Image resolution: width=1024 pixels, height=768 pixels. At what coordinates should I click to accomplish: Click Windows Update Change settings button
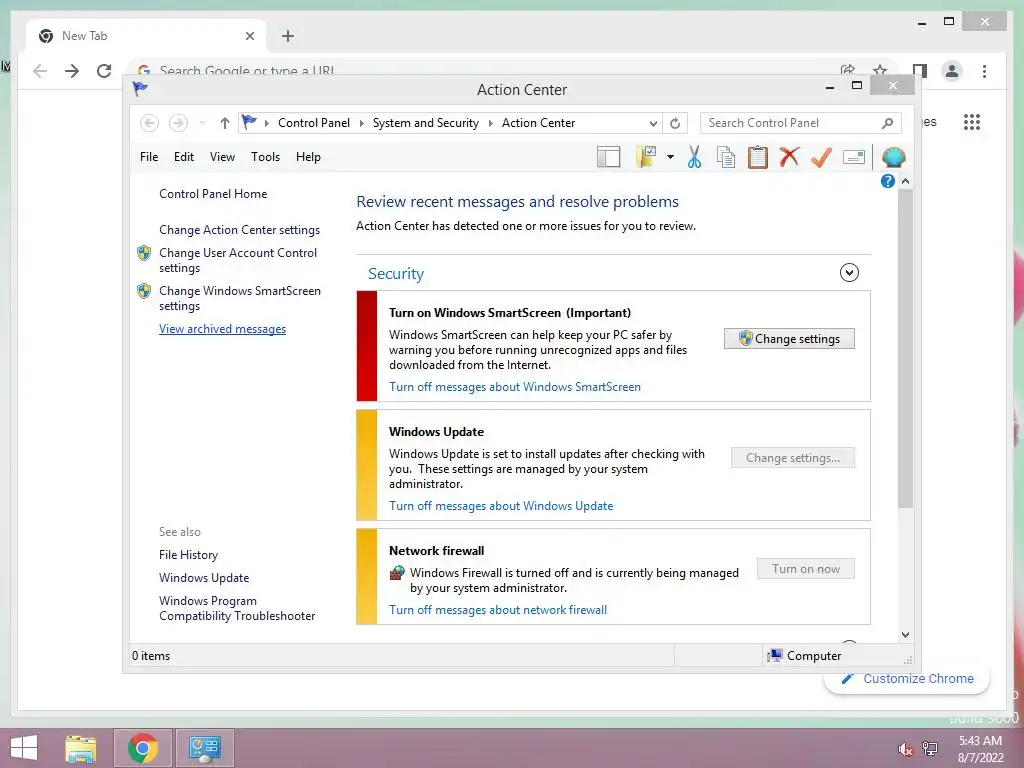click(x=792, y=458)
